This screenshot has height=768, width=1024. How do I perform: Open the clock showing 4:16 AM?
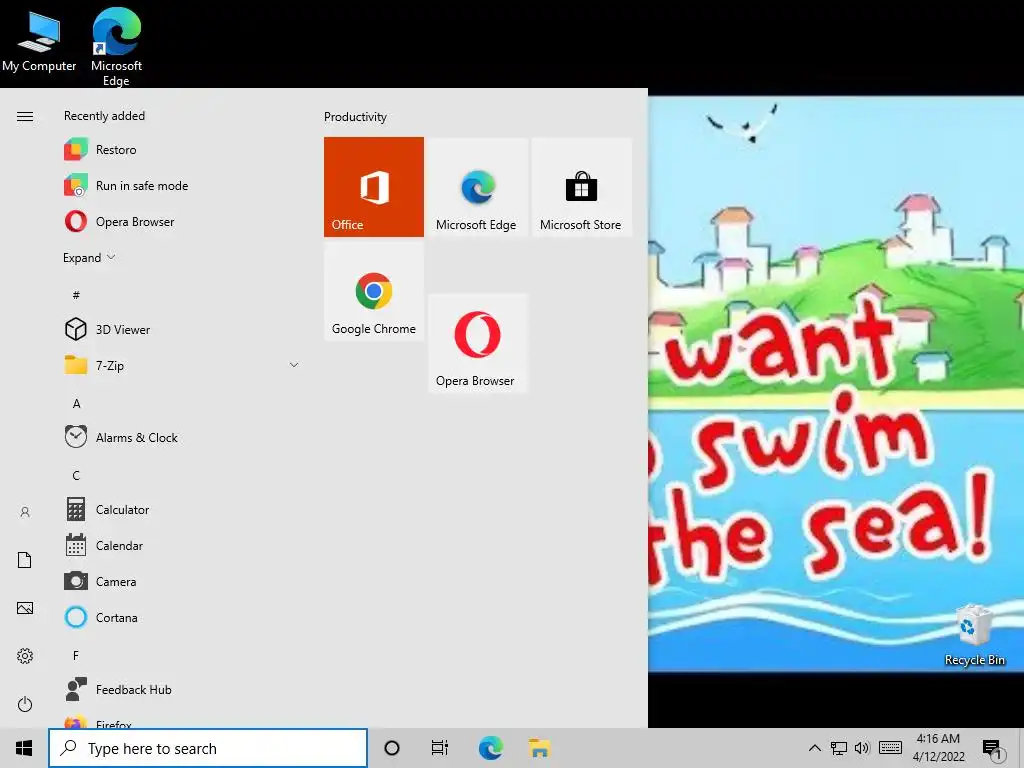coord(938,748)
